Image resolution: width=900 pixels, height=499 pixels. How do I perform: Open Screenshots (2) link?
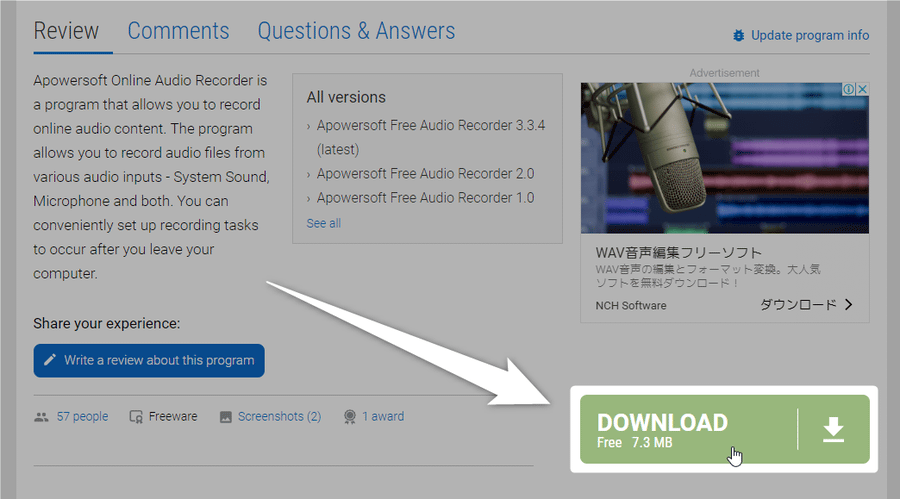coord(280,416)
